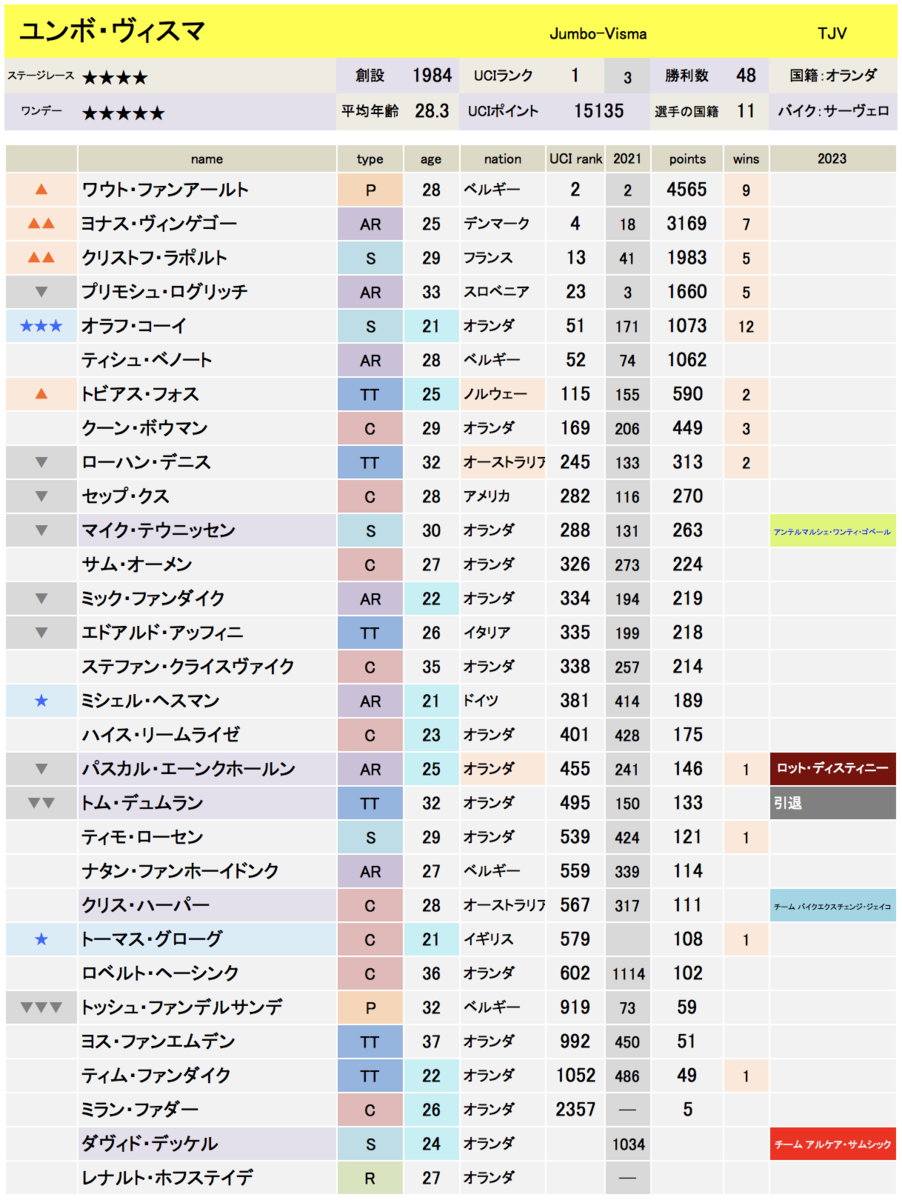This screenshot has width=902, height=1200.
Task: Click the wins value 12 for オラフ・コーイ
Action: pos(746,326)
